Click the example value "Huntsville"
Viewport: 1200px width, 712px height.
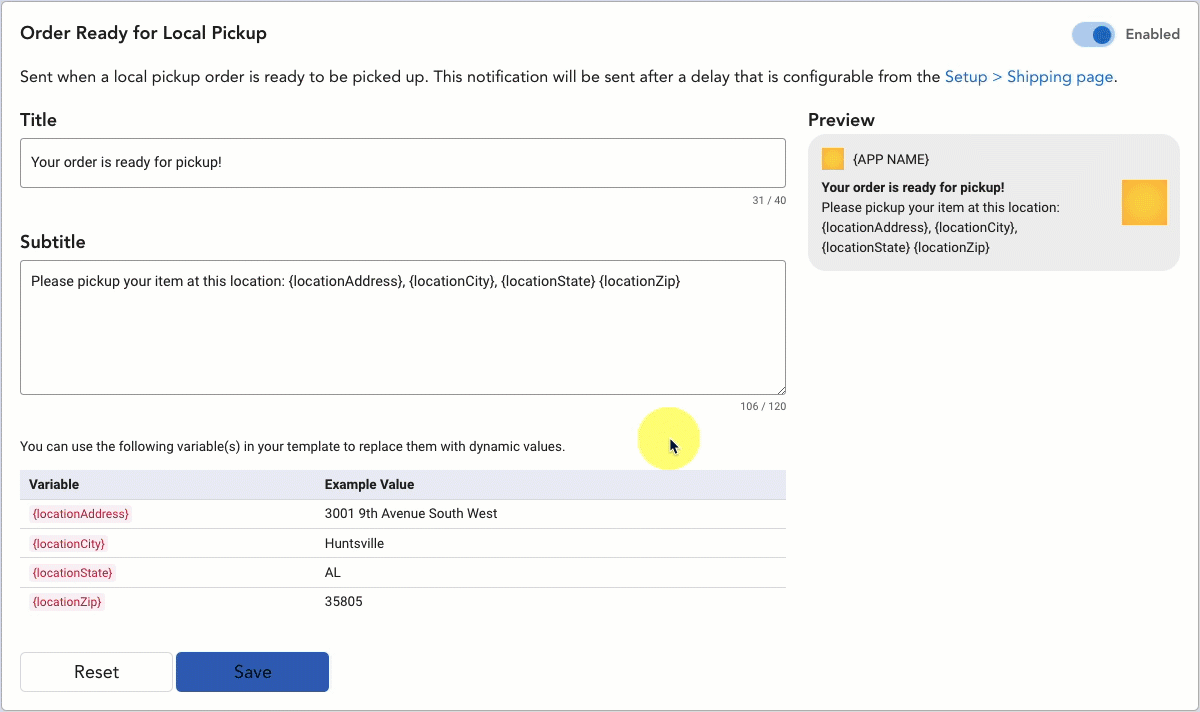pos(354,544)
